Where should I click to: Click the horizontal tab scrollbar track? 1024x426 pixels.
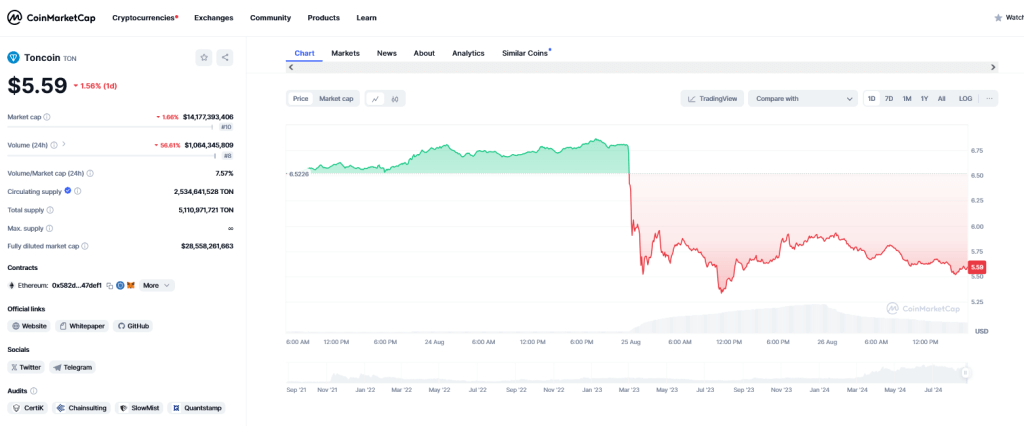pos(642,67)
